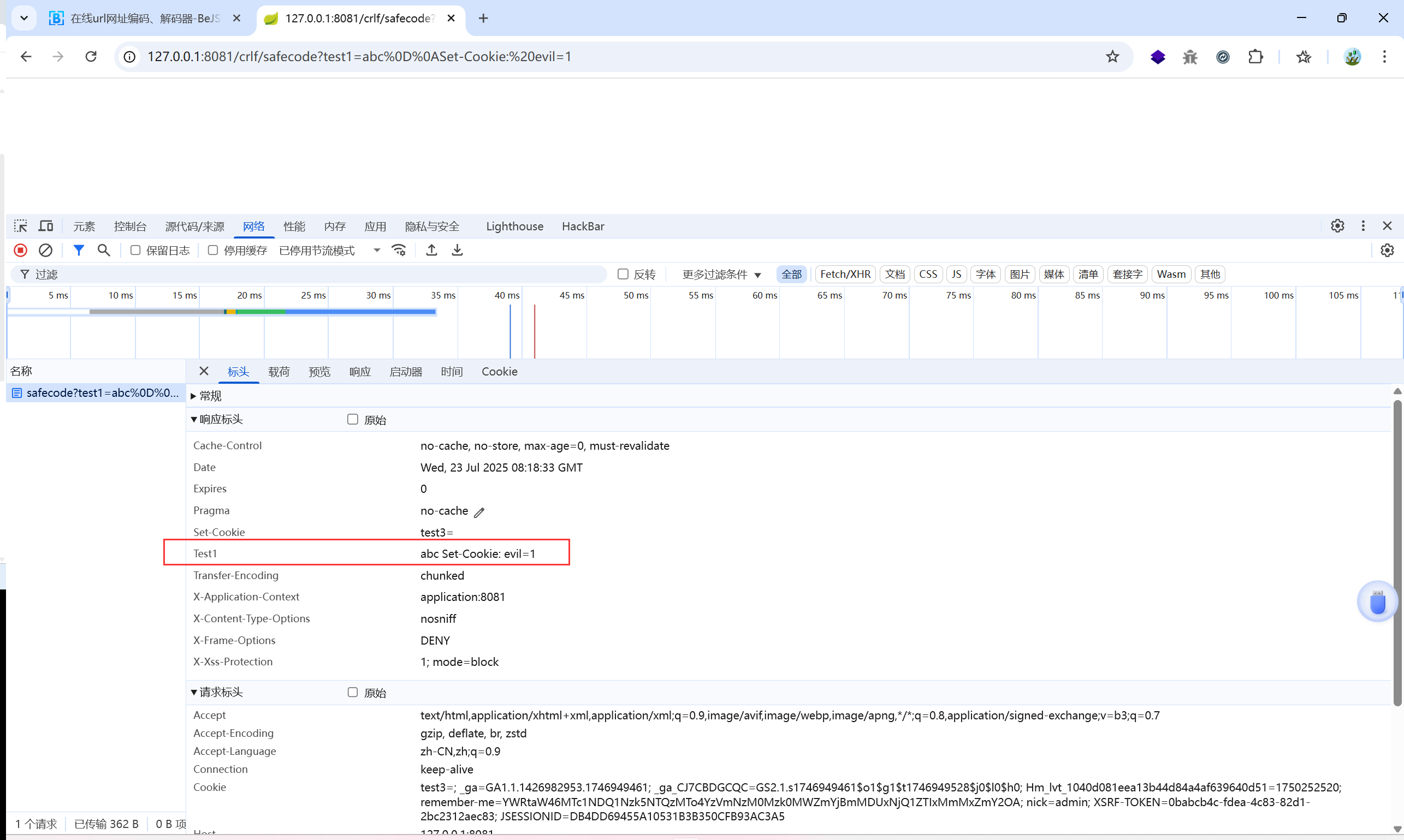Open network search magnifier
The width and height of the screenshot is (1404, 840).
point(104,250)
